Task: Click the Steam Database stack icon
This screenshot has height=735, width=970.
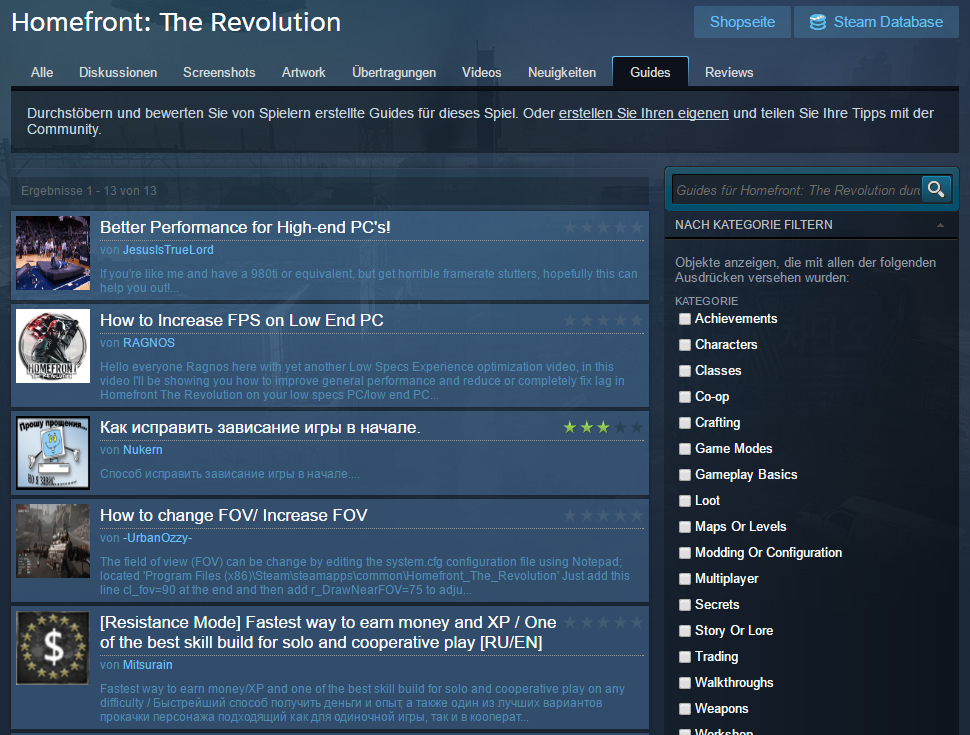Action: coord(818,22)
